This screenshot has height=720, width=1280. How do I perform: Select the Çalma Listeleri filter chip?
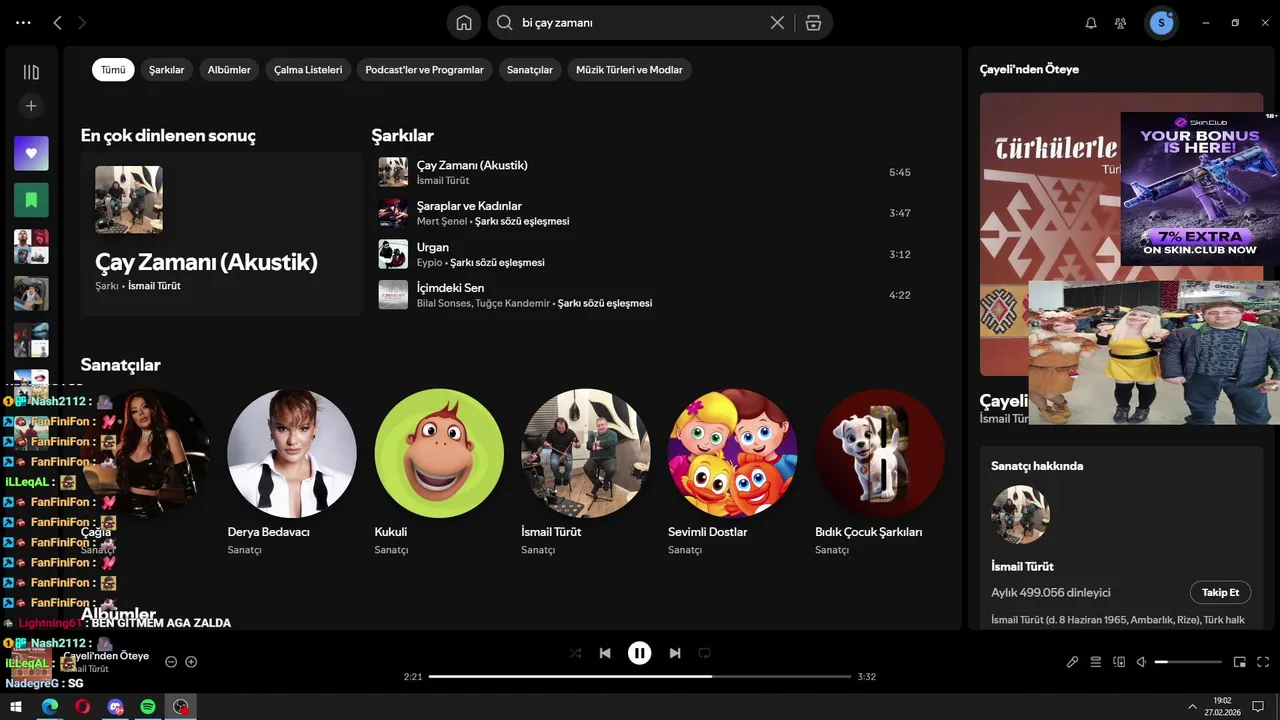tap(308, 70)
